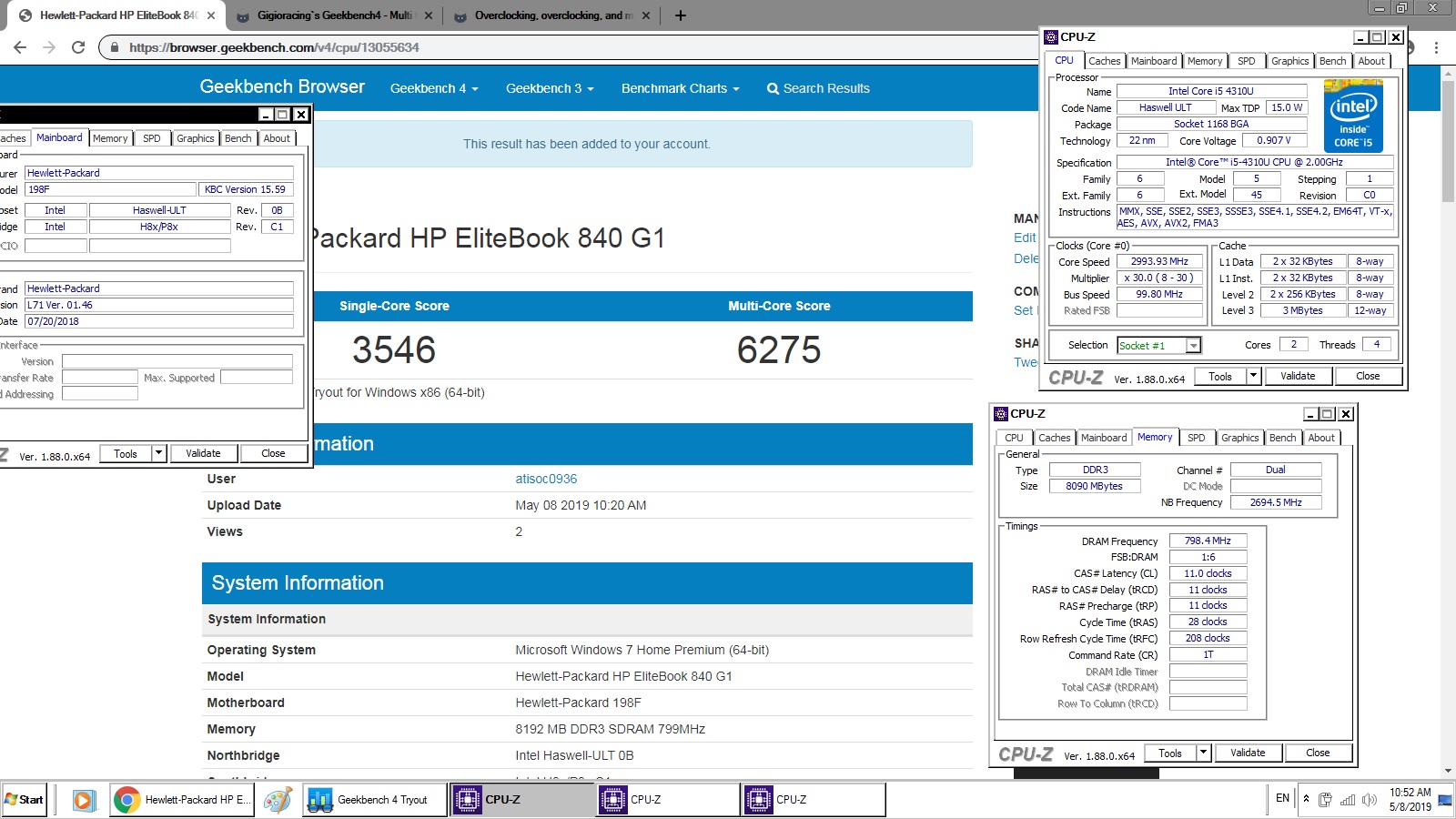Expand the Geekbench 4 menu
This screenshot has width=1456, height=819.
pyautogui.click(x=434, y=88)
